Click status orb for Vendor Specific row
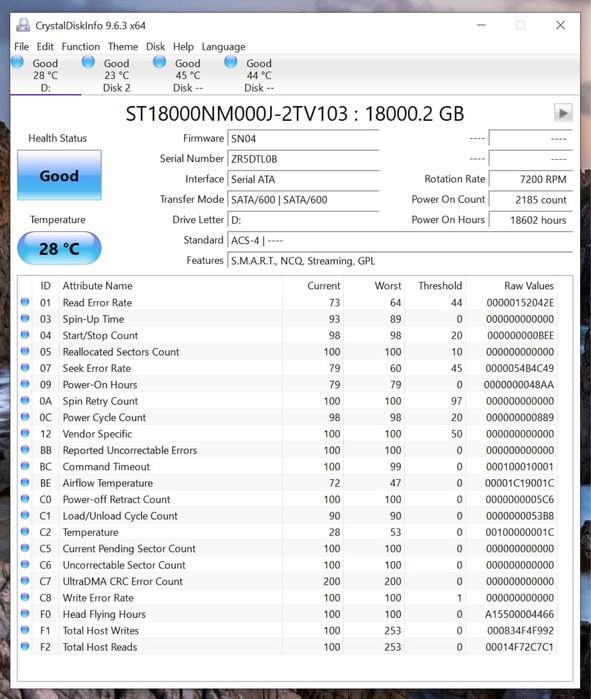 25,433
